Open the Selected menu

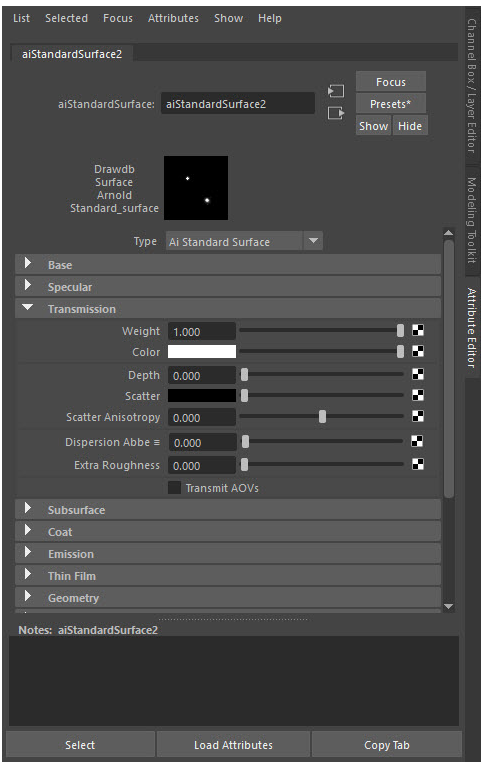pos(66,18)
